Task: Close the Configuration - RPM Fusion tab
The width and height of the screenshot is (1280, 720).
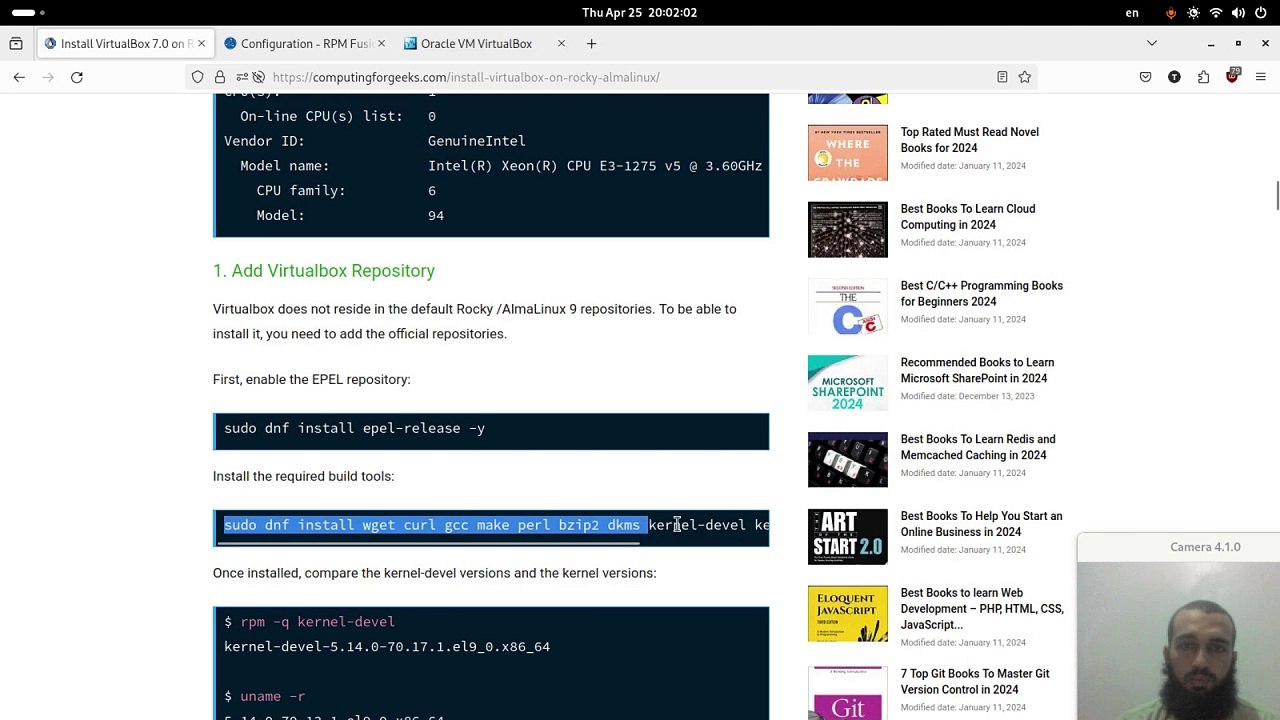Action: pos(381,44)
